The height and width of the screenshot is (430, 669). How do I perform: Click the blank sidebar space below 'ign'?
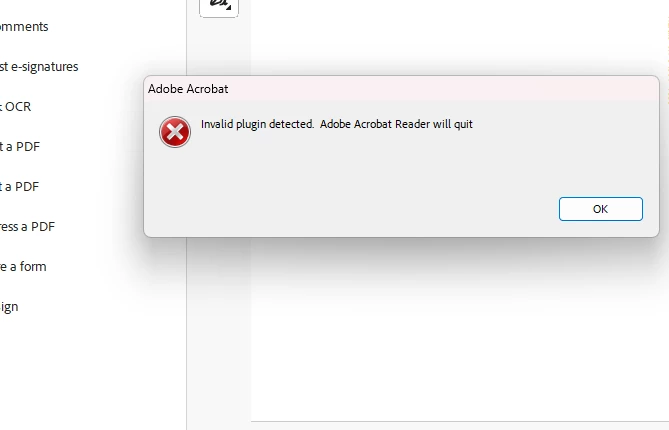[93, 371]
